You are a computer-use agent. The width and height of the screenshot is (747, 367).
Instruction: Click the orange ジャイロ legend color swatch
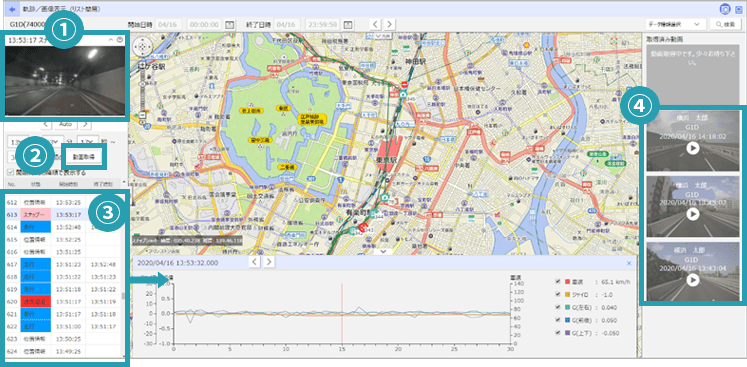(568, 295)
